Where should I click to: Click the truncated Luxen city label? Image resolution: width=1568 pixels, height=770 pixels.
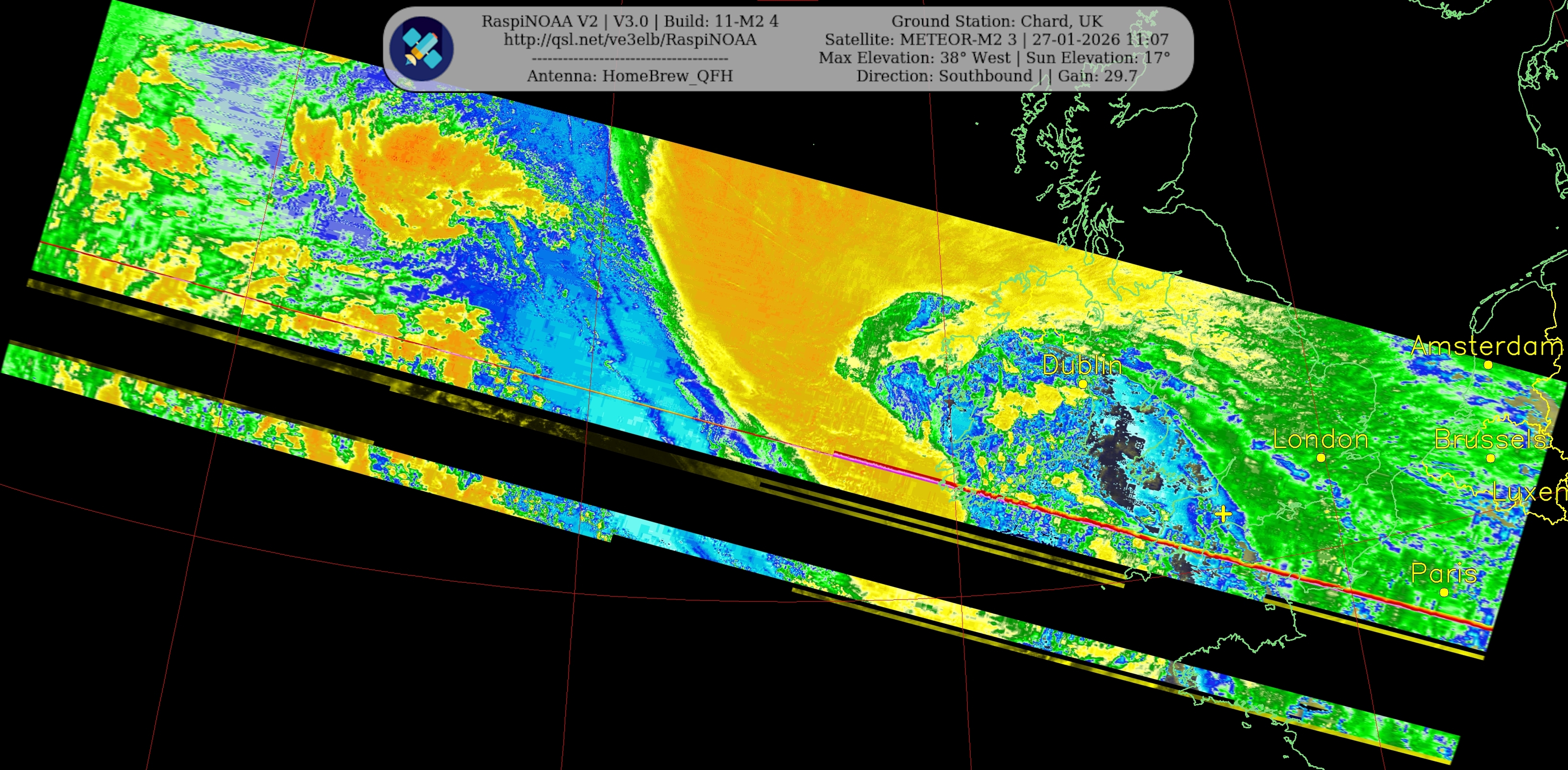tap(1530, 492)
